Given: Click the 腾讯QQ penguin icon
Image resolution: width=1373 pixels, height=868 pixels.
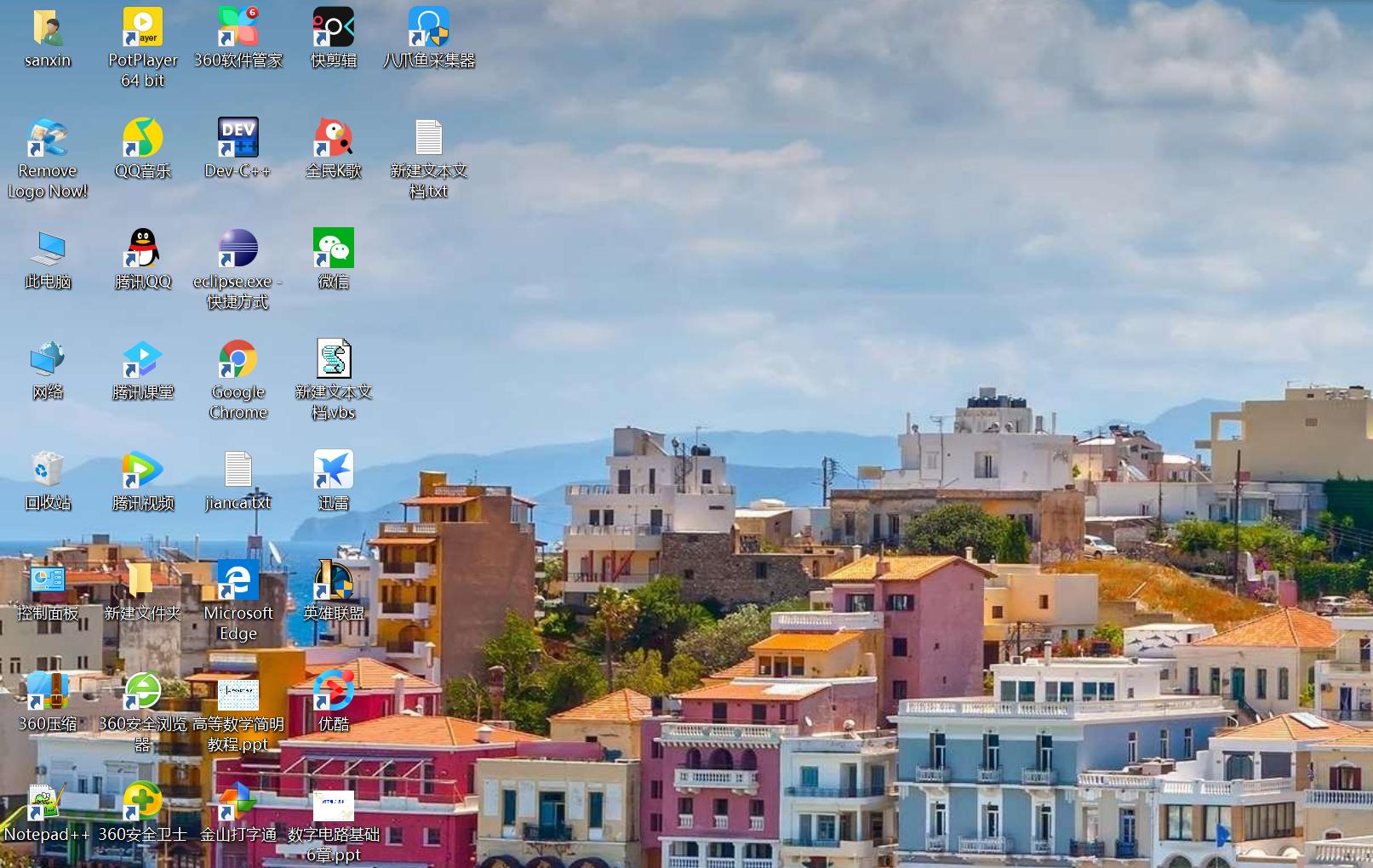Looking at the screenshot, I should click(x=143, y=249).
